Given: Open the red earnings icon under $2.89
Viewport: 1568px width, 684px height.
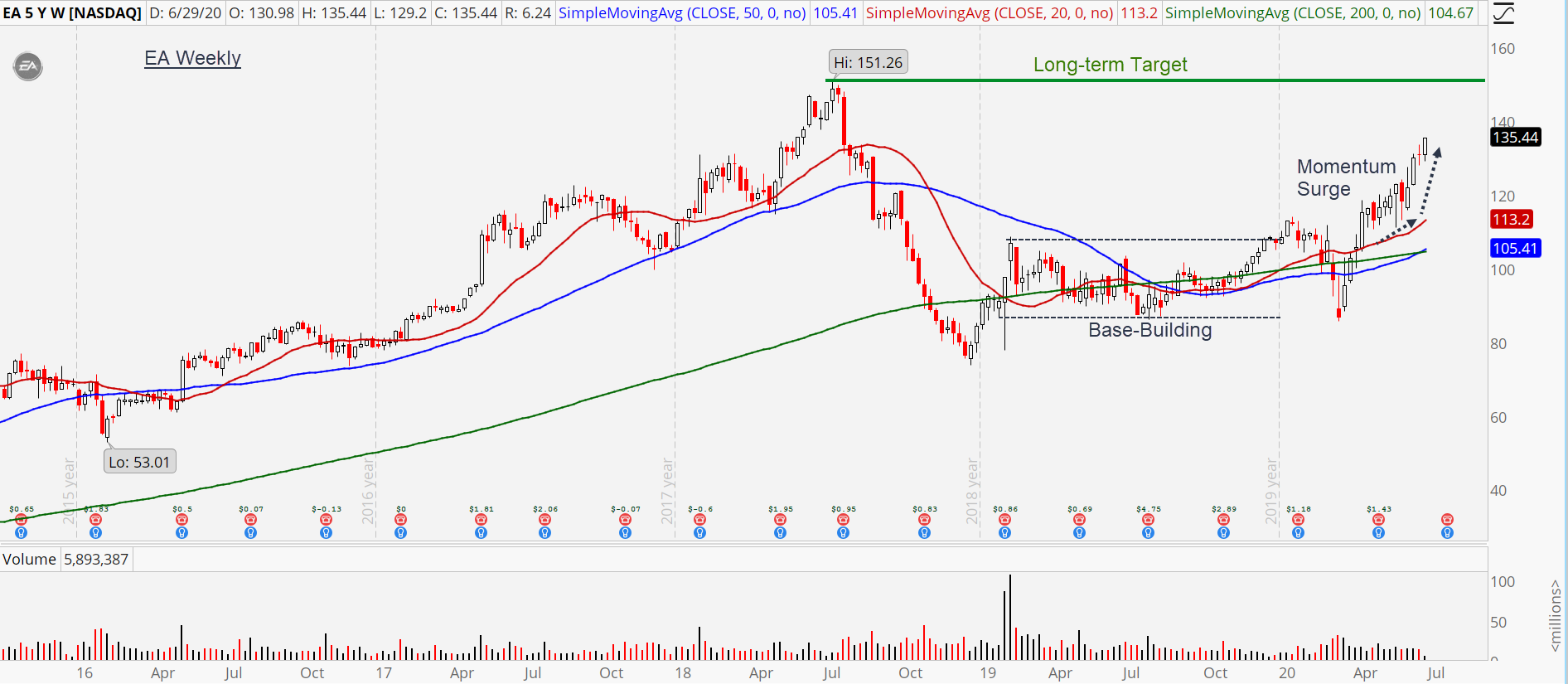Looking at the screenshot, I should coord(1223,520).
